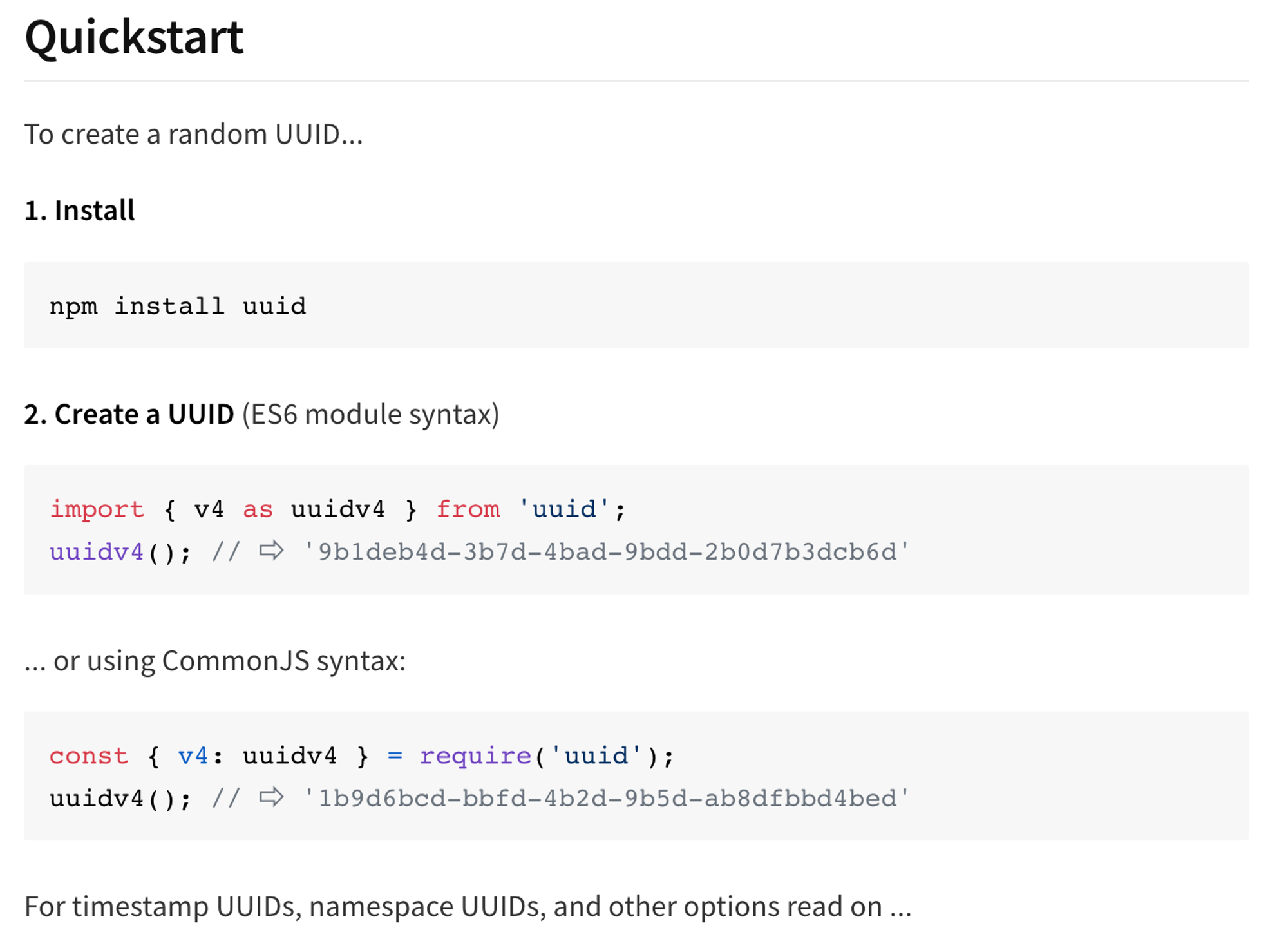Click the 'from' keyword in the import line
The image size is (1288, 939).
point(468,509)
